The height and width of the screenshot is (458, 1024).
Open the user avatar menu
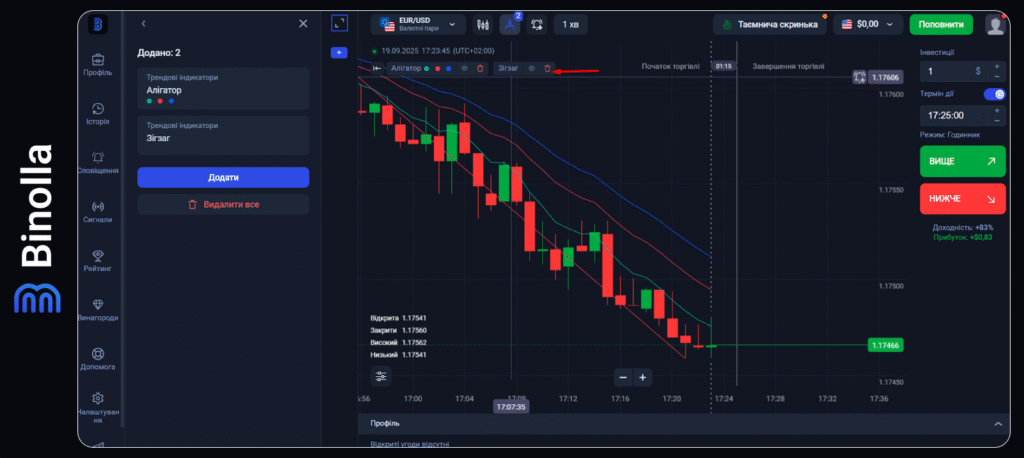tap(995, 25)
